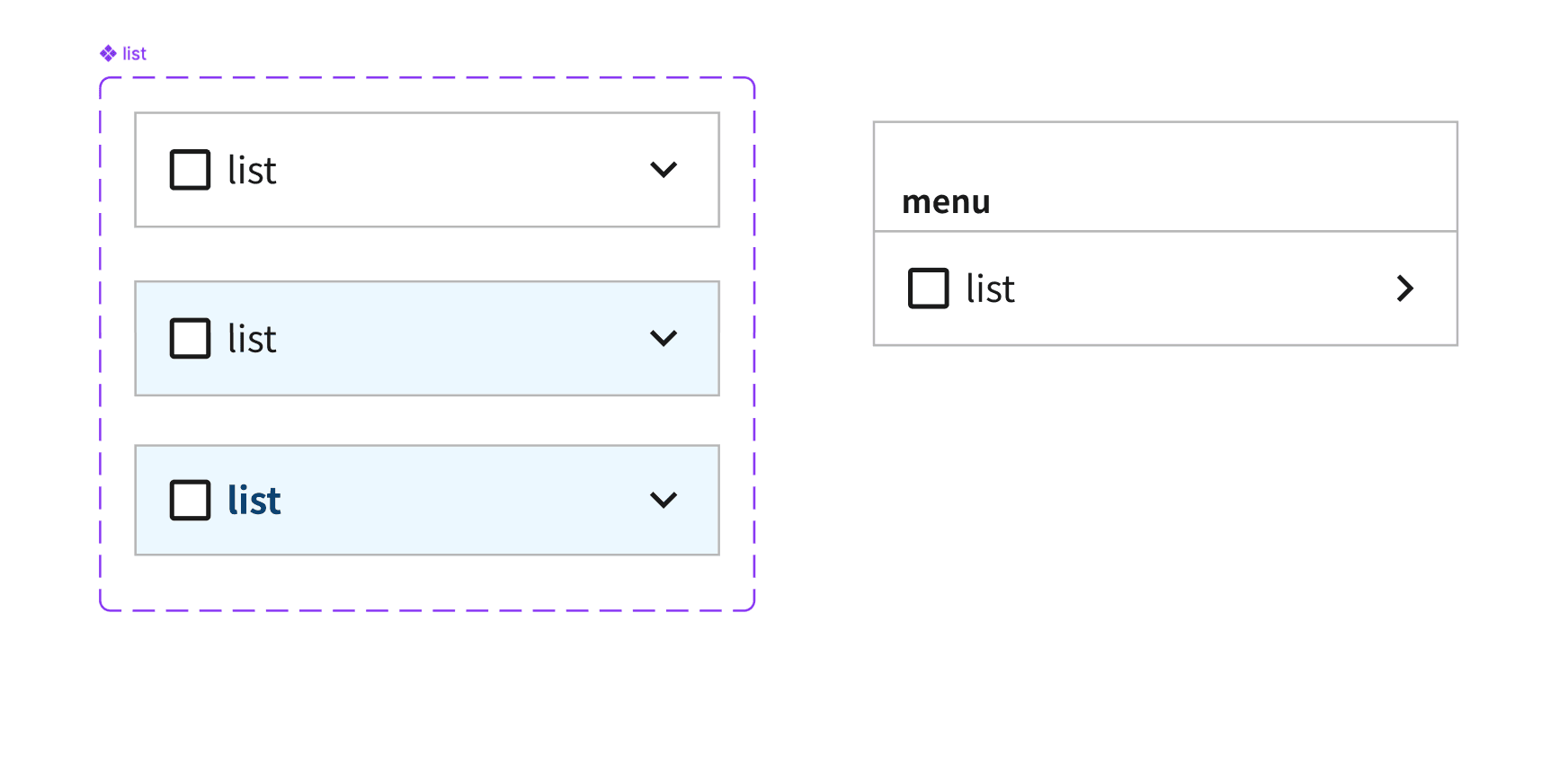The height and width of the screenshot is (764, 1568).
Task: Click the bold blue "list" label
Action: tap(254, 501)
